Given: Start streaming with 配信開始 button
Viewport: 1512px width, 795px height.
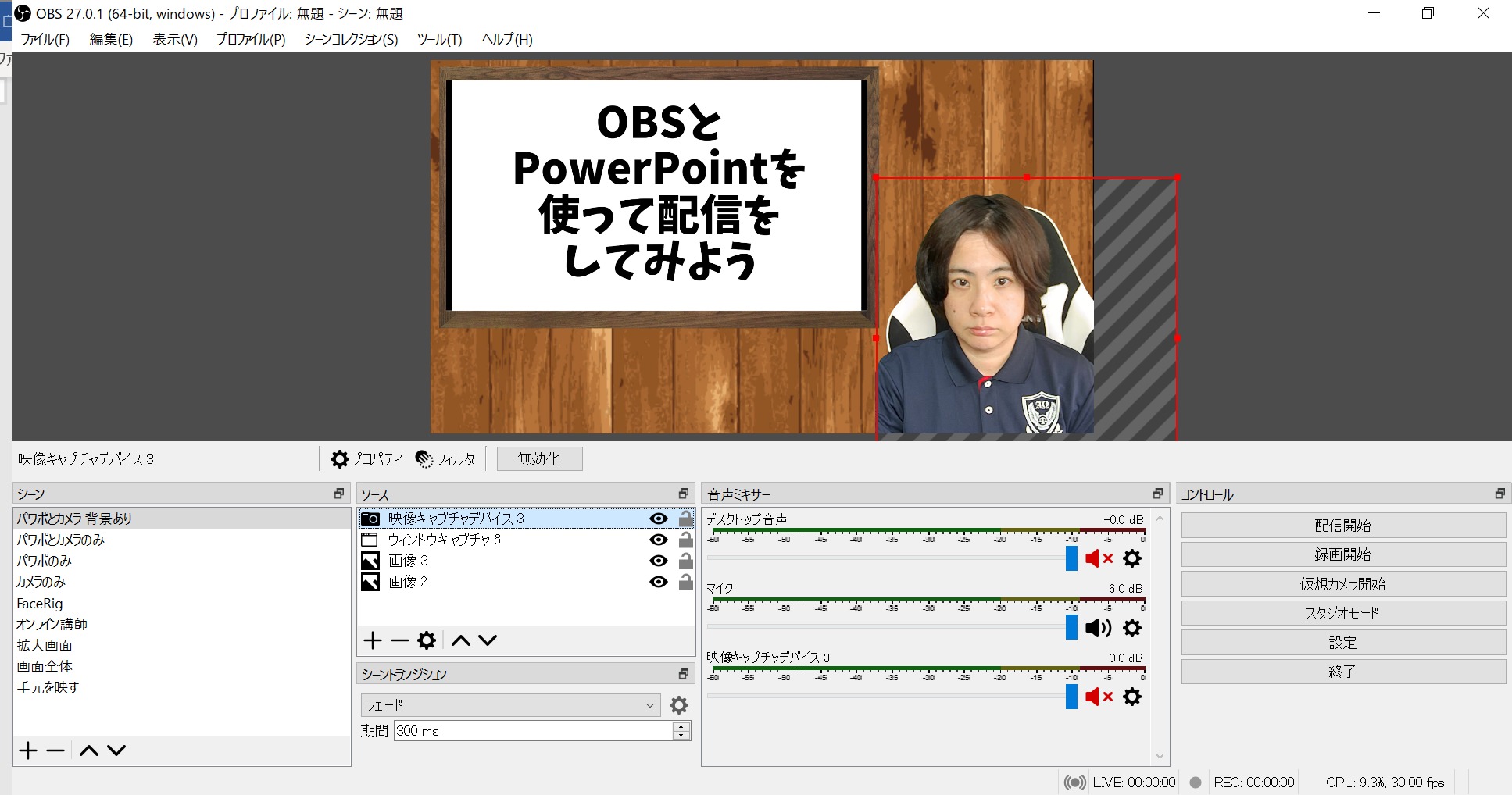Looking at the screenshot, I should point(1343,526).
